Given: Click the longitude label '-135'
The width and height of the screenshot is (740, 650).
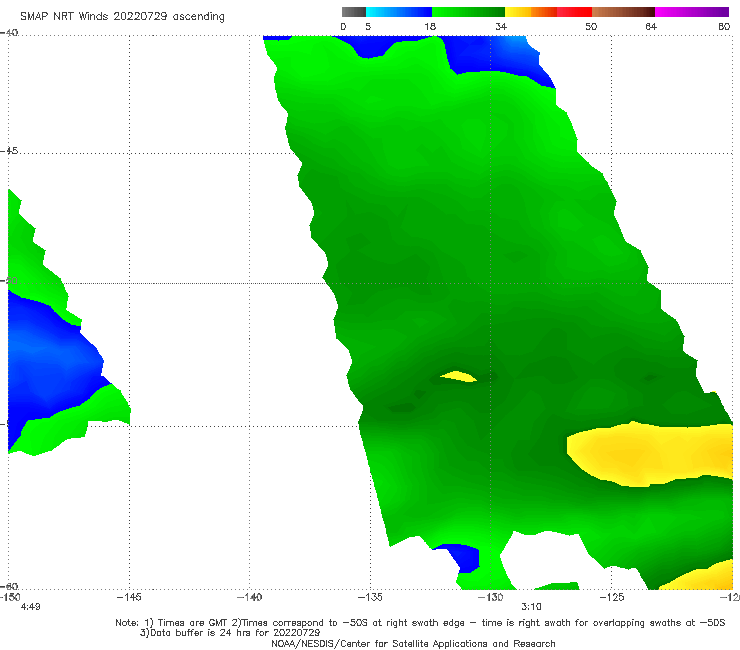Looking at the screenshot, I should [370, 598].
